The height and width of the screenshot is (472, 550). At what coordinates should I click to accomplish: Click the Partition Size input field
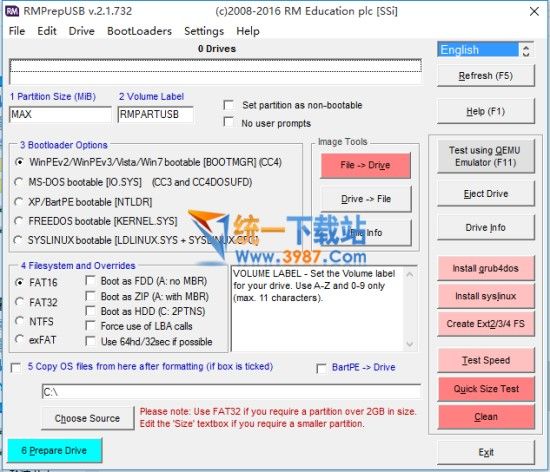(60, 114)
